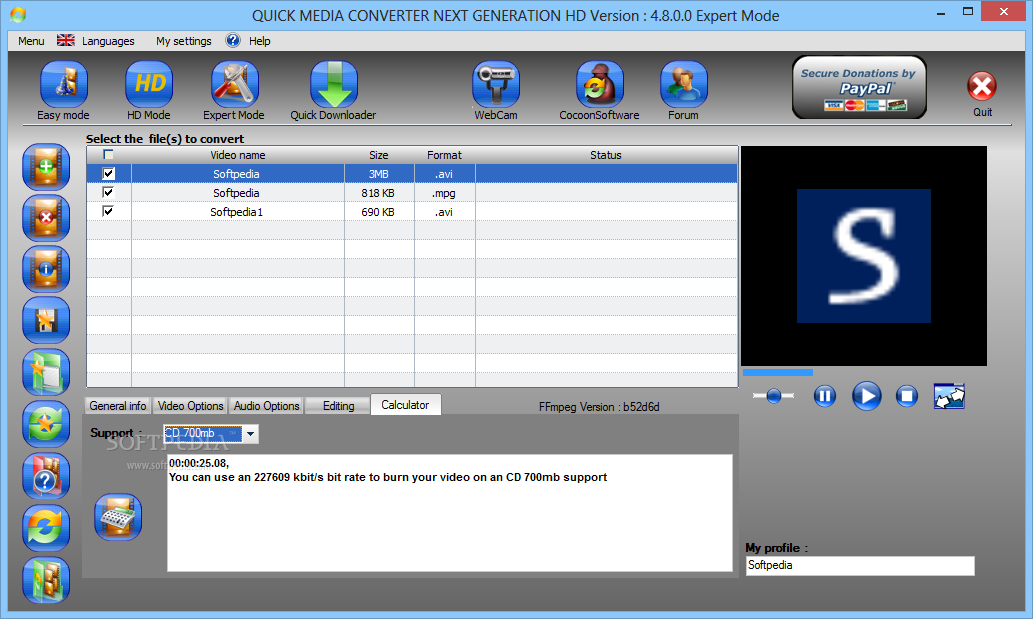The height and width of the screenshot is (619, 1033).
Task: Open the Menu menu
Action: click(31, 41)
